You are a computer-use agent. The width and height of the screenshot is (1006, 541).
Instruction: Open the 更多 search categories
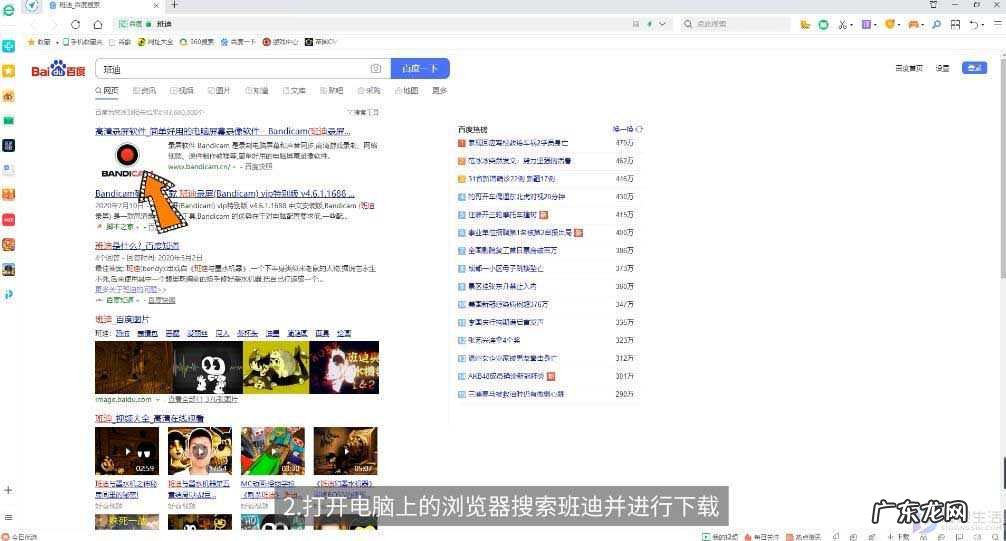click(439, 91)
